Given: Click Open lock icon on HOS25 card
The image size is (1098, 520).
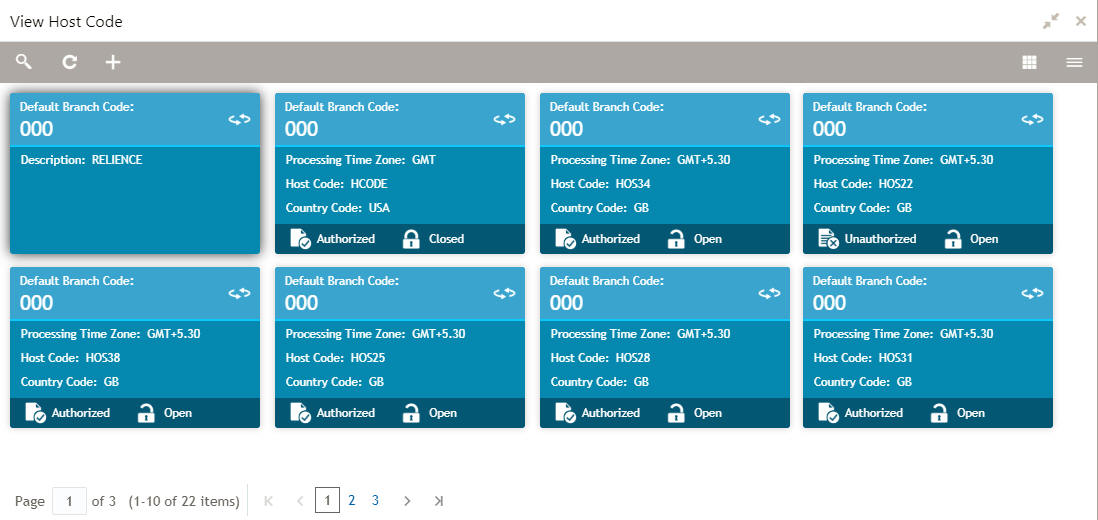Looking at the screenshot, I should click(x=411, y=413).
